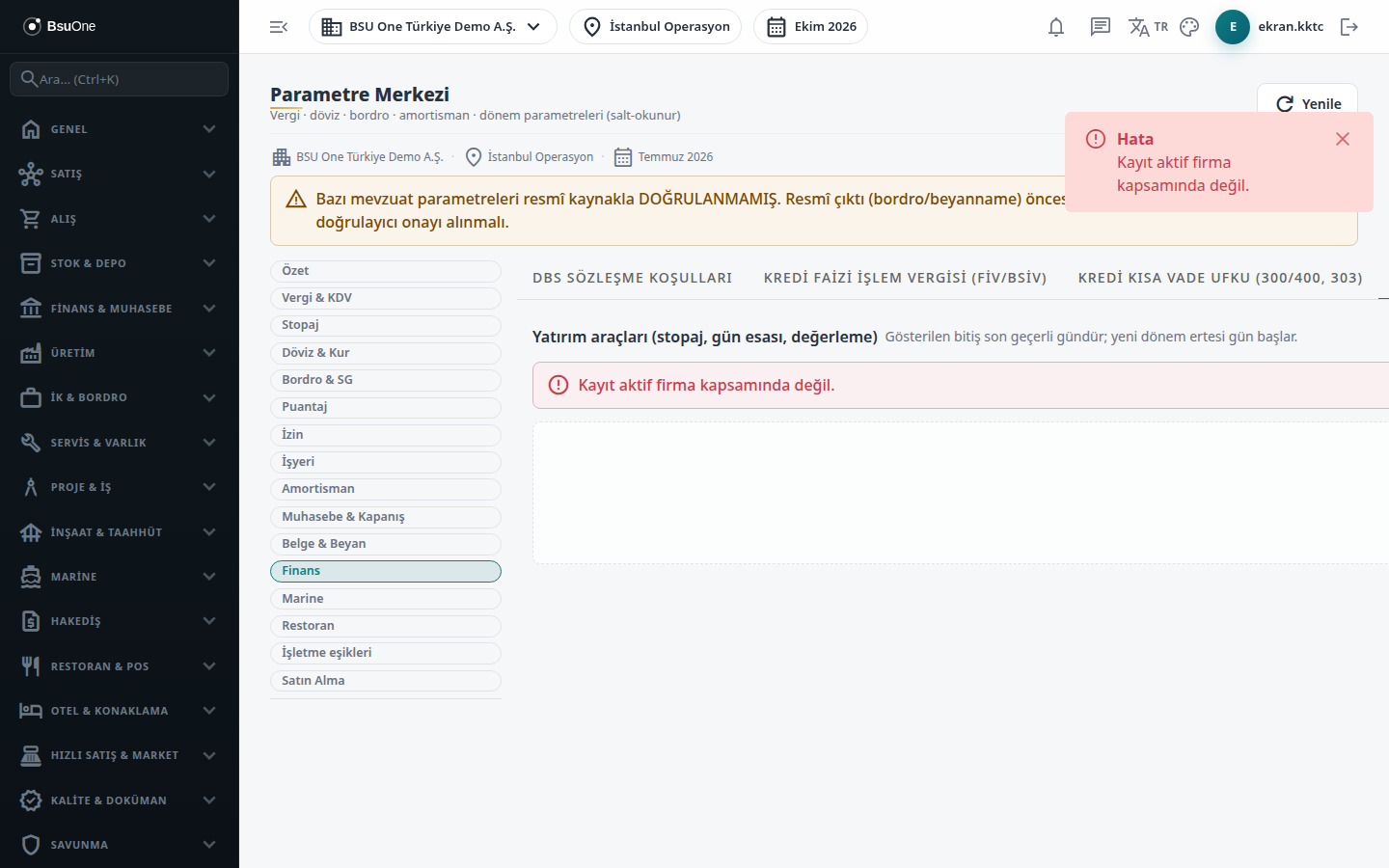1389x868 pixels.
Task: Open the OTEL & KONAKLAMA bed icon
Action: click(x=31, y=711)
